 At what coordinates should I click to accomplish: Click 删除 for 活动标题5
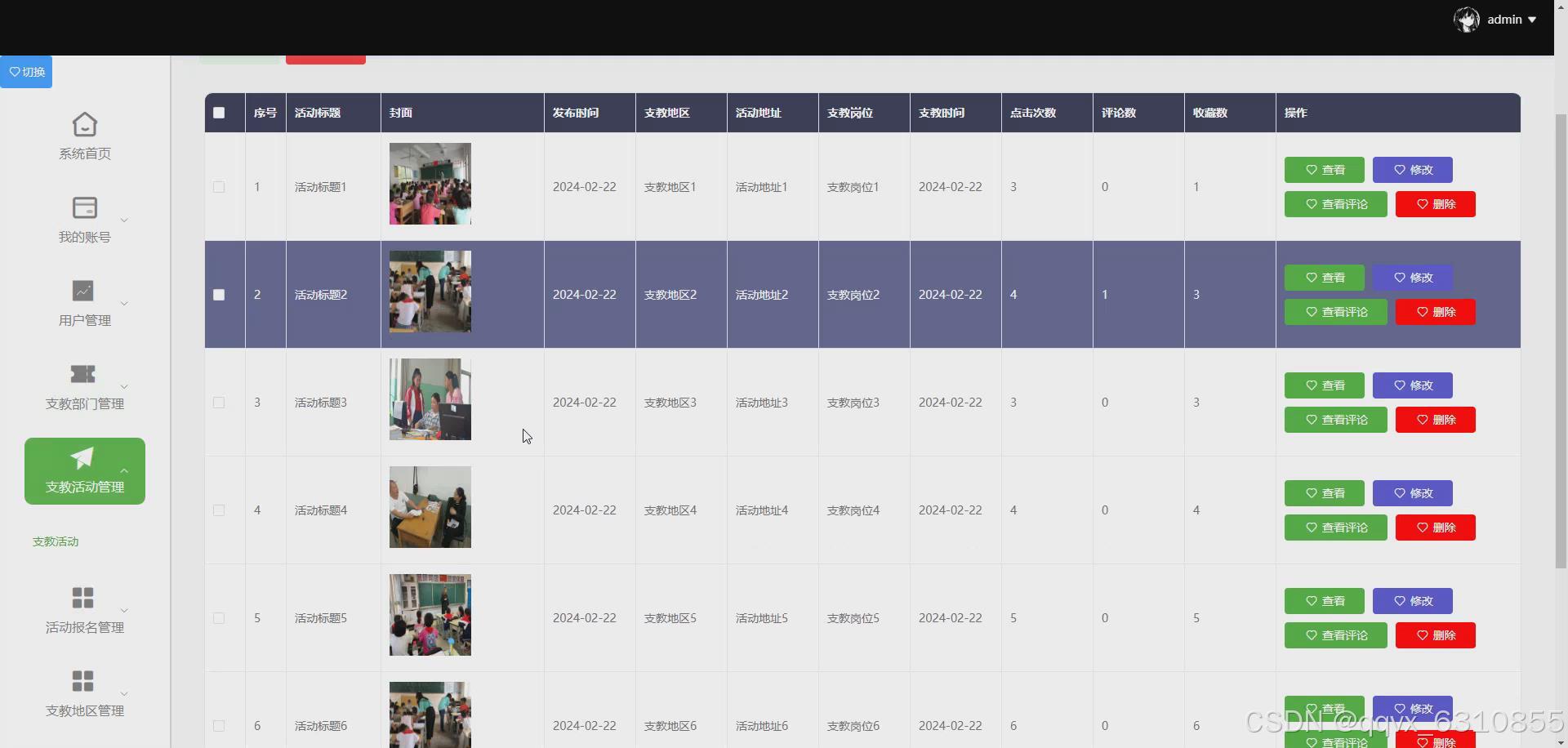point(1435,635)
